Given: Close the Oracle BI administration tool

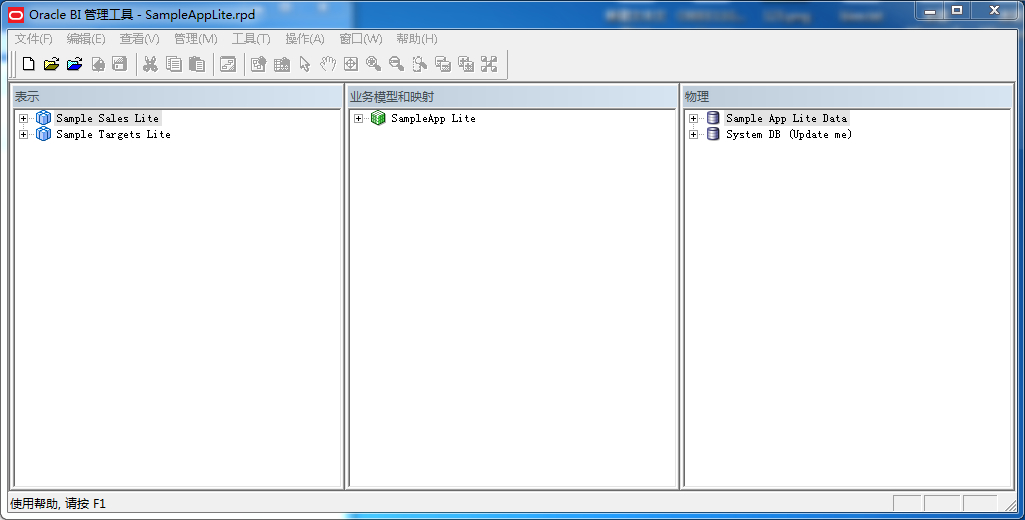Looking at the screenshot, I should (x=994, y=10).
